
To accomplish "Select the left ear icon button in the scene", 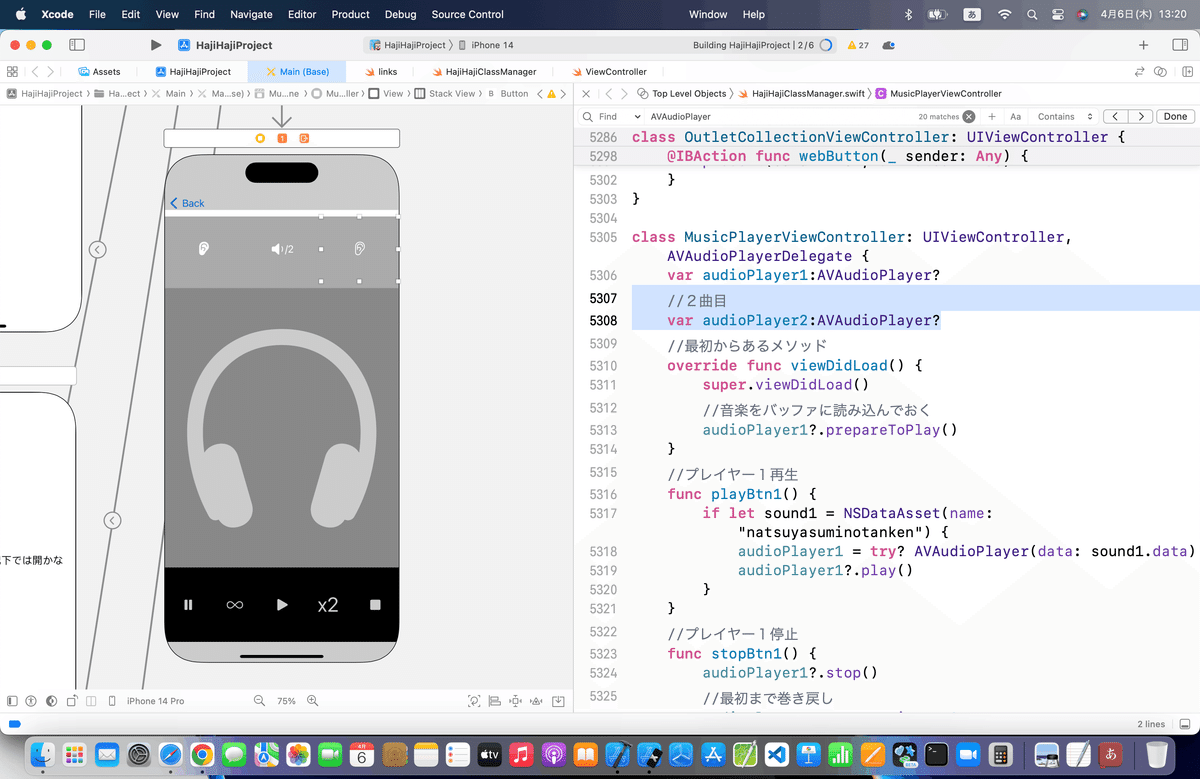I will click(x=204, y=249).
